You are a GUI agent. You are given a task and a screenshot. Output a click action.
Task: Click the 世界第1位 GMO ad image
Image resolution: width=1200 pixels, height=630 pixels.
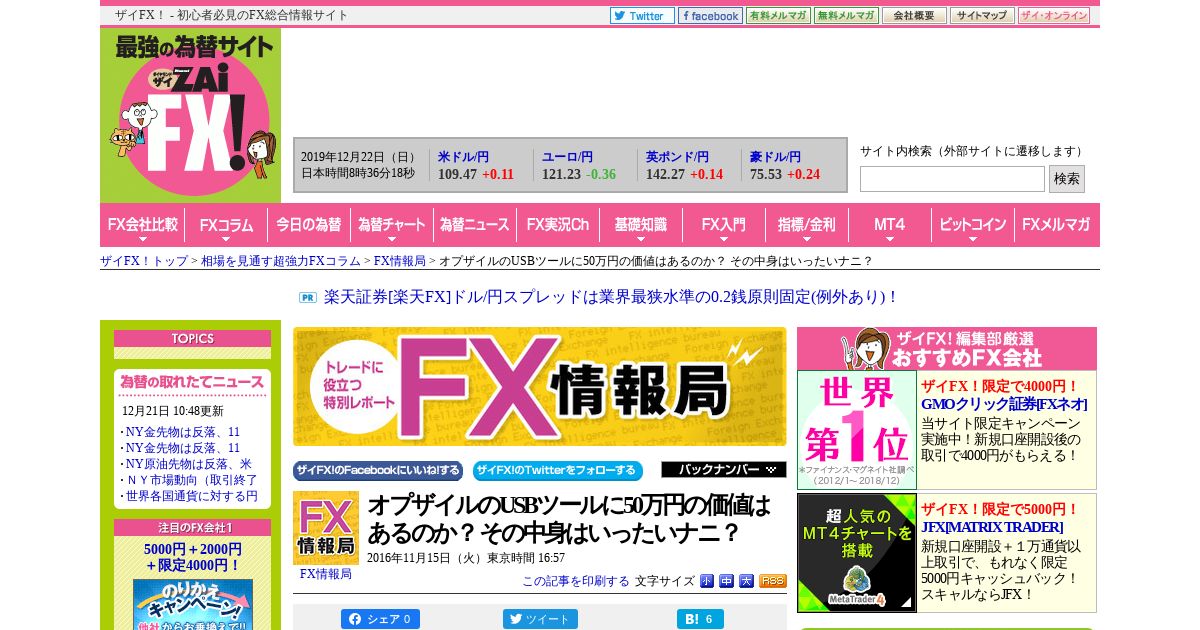click(857, 430)
